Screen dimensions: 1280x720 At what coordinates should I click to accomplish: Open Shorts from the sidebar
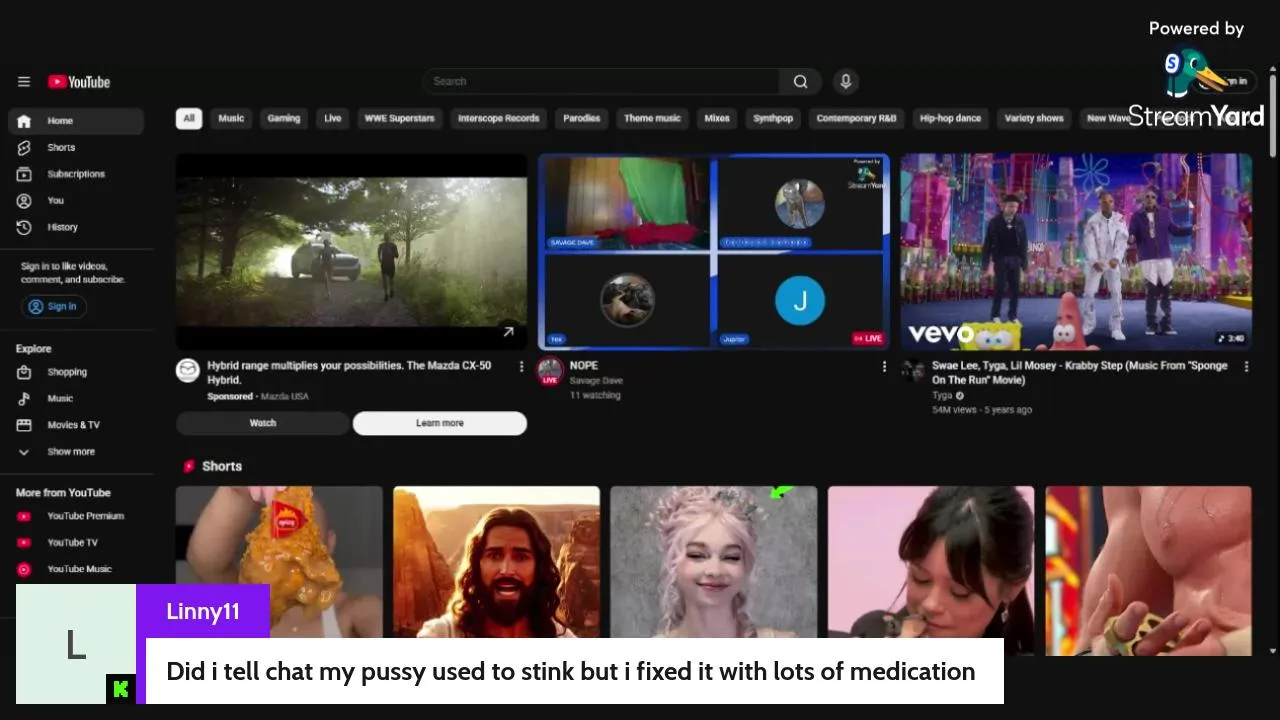coord(76,147)
